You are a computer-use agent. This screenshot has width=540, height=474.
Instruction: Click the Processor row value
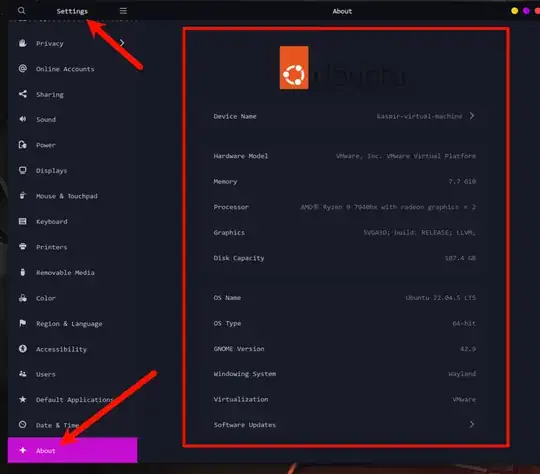coord(388,207)
